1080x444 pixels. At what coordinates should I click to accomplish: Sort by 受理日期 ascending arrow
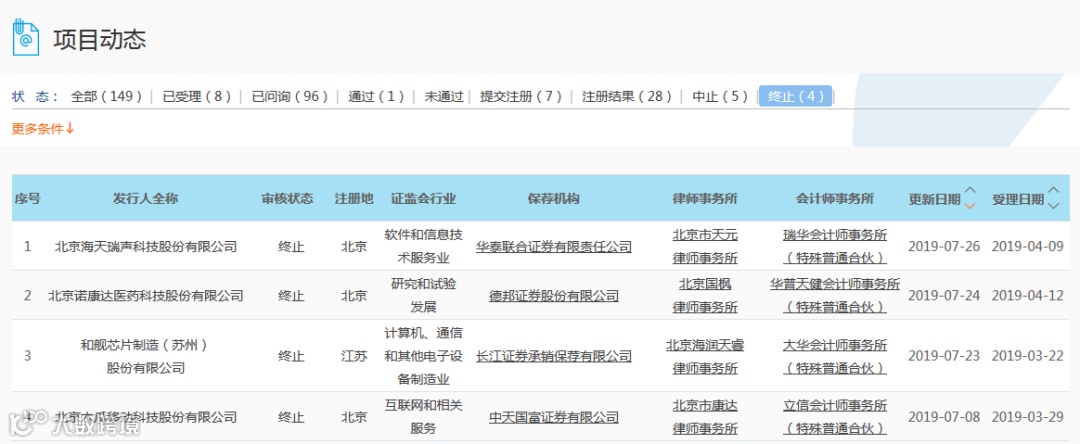coord(1053,190)
